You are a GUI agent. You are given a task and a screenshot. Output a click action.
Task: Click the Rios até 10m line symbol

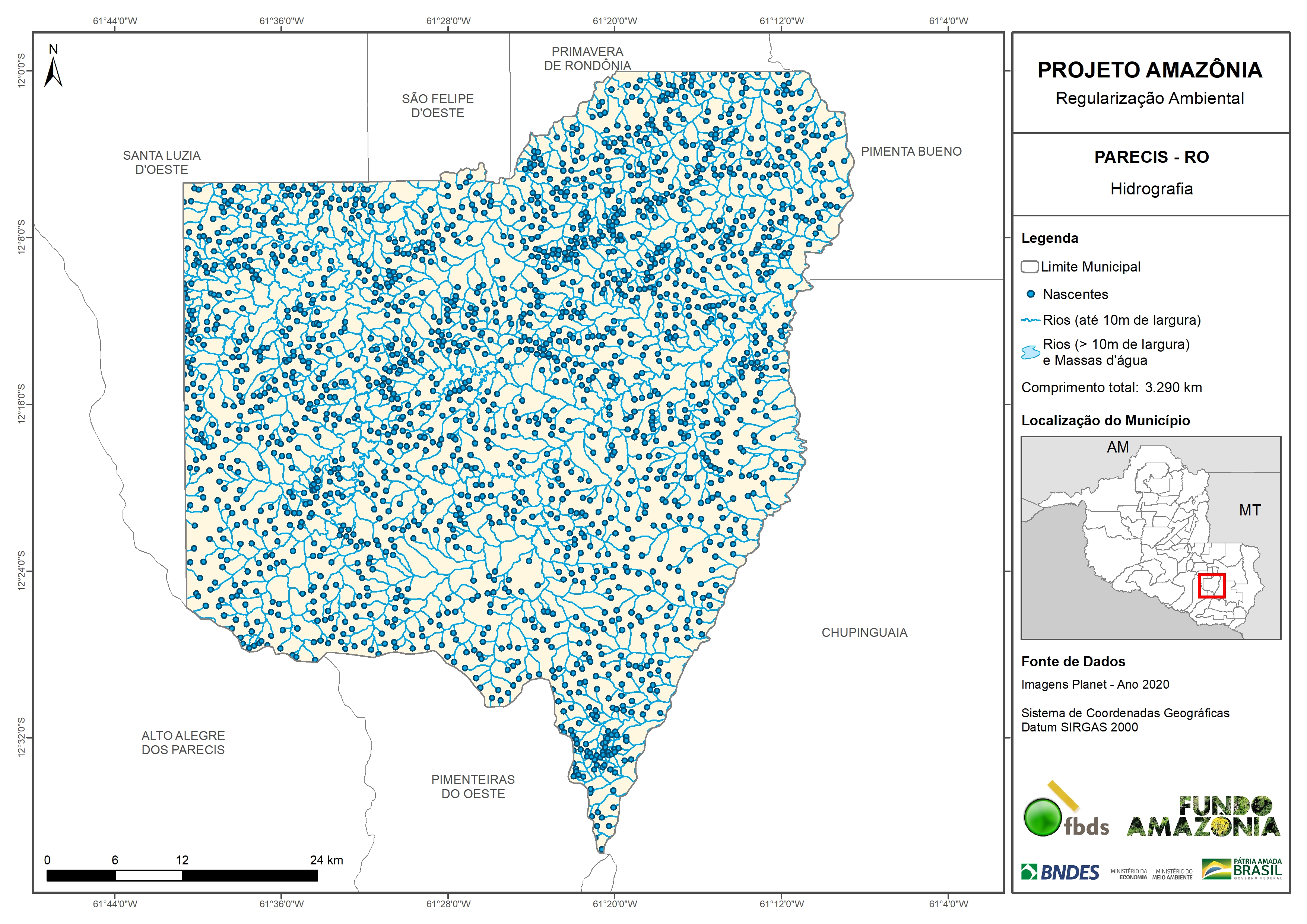coord(1030,321)
